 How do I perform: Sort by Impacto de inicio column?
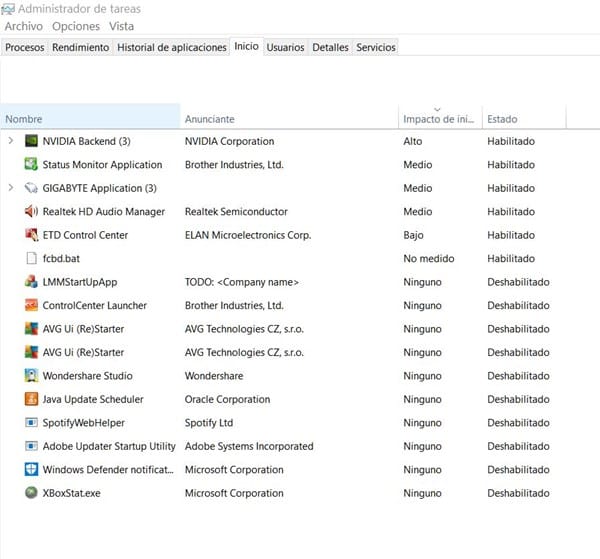click(438, 119)
